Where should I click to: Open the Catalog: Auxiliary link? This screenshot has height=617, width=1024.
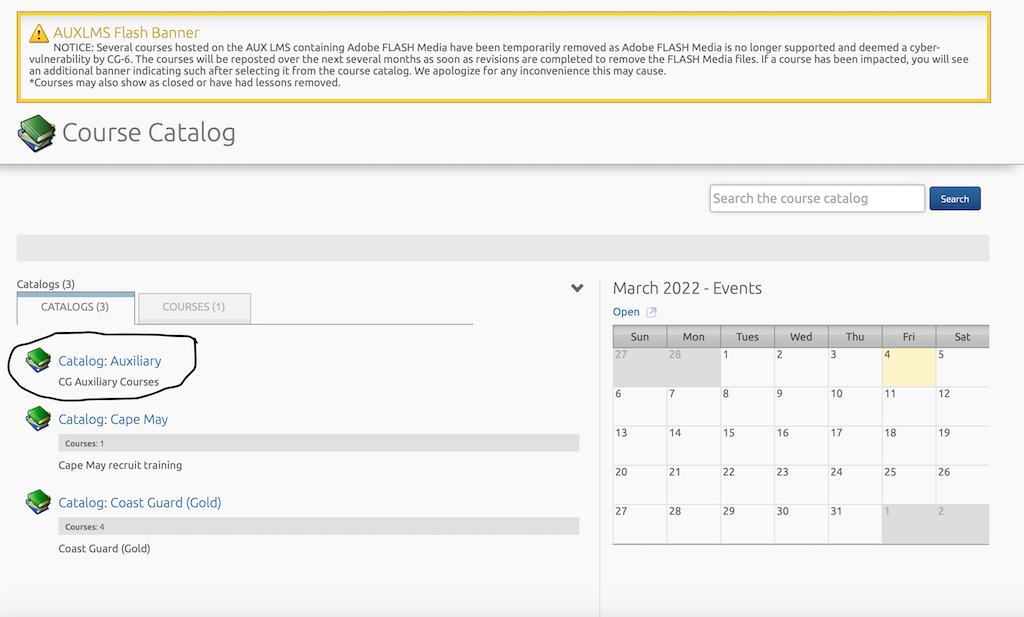pos(109,361)
